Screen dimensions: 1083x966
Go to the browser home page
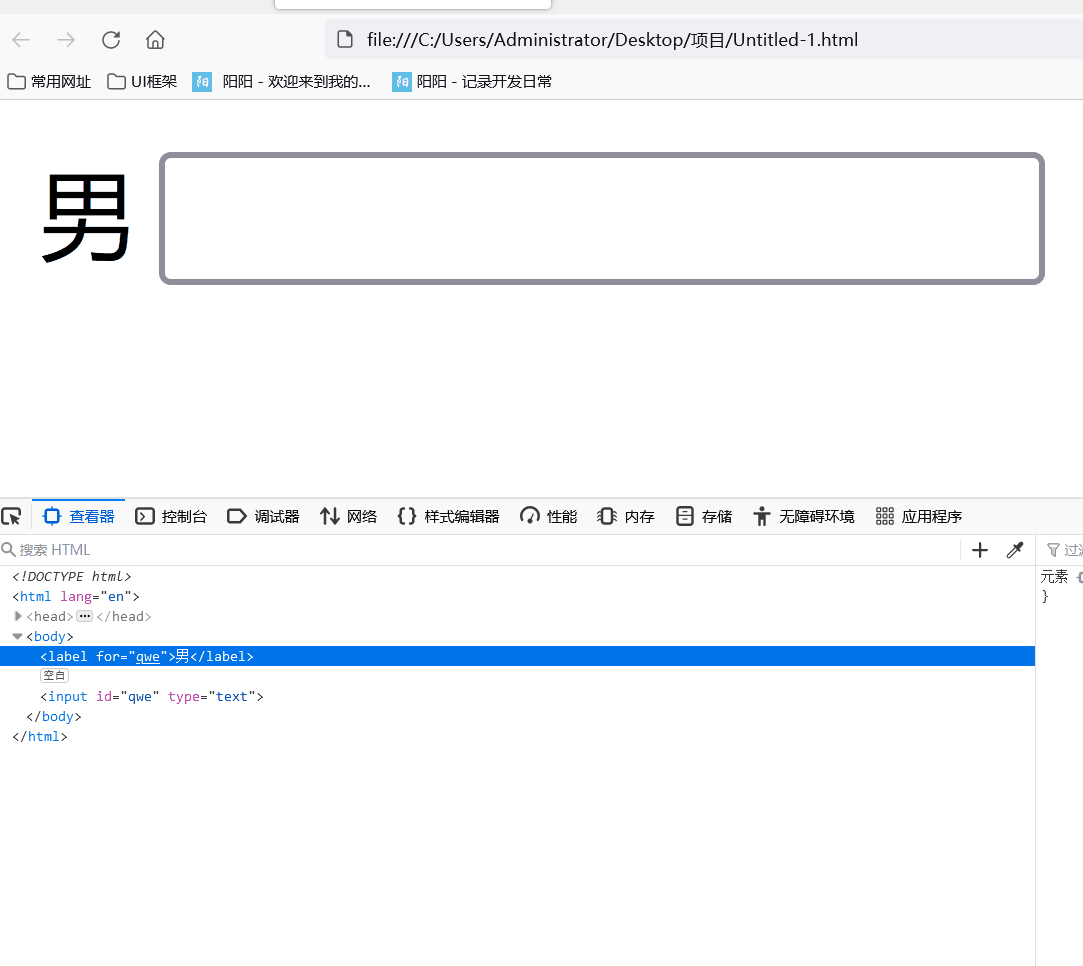click(154, 39)
